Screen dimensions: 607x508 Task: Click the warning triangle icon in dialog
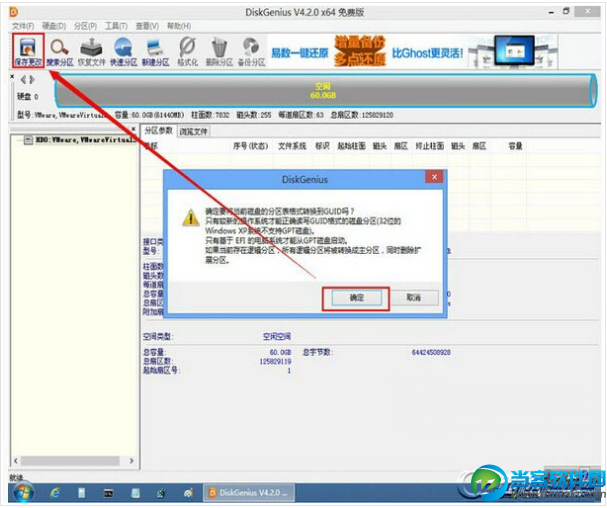click(190, 218)
